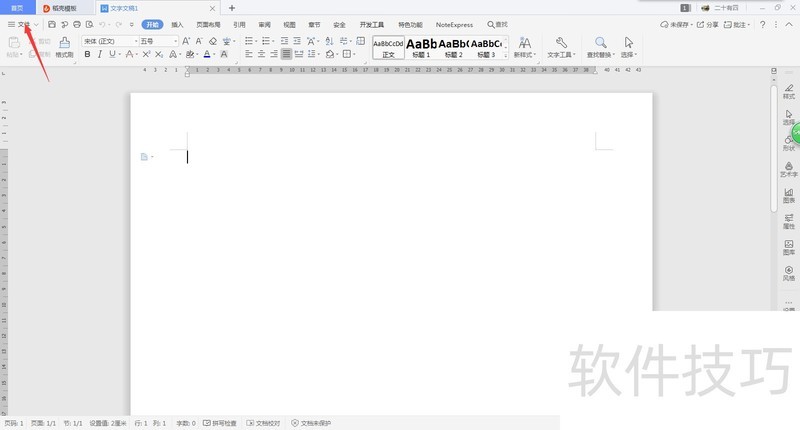This screenshot has height=430, width=800.
Task: Open the 文件 menu
Action: (23, 24)
